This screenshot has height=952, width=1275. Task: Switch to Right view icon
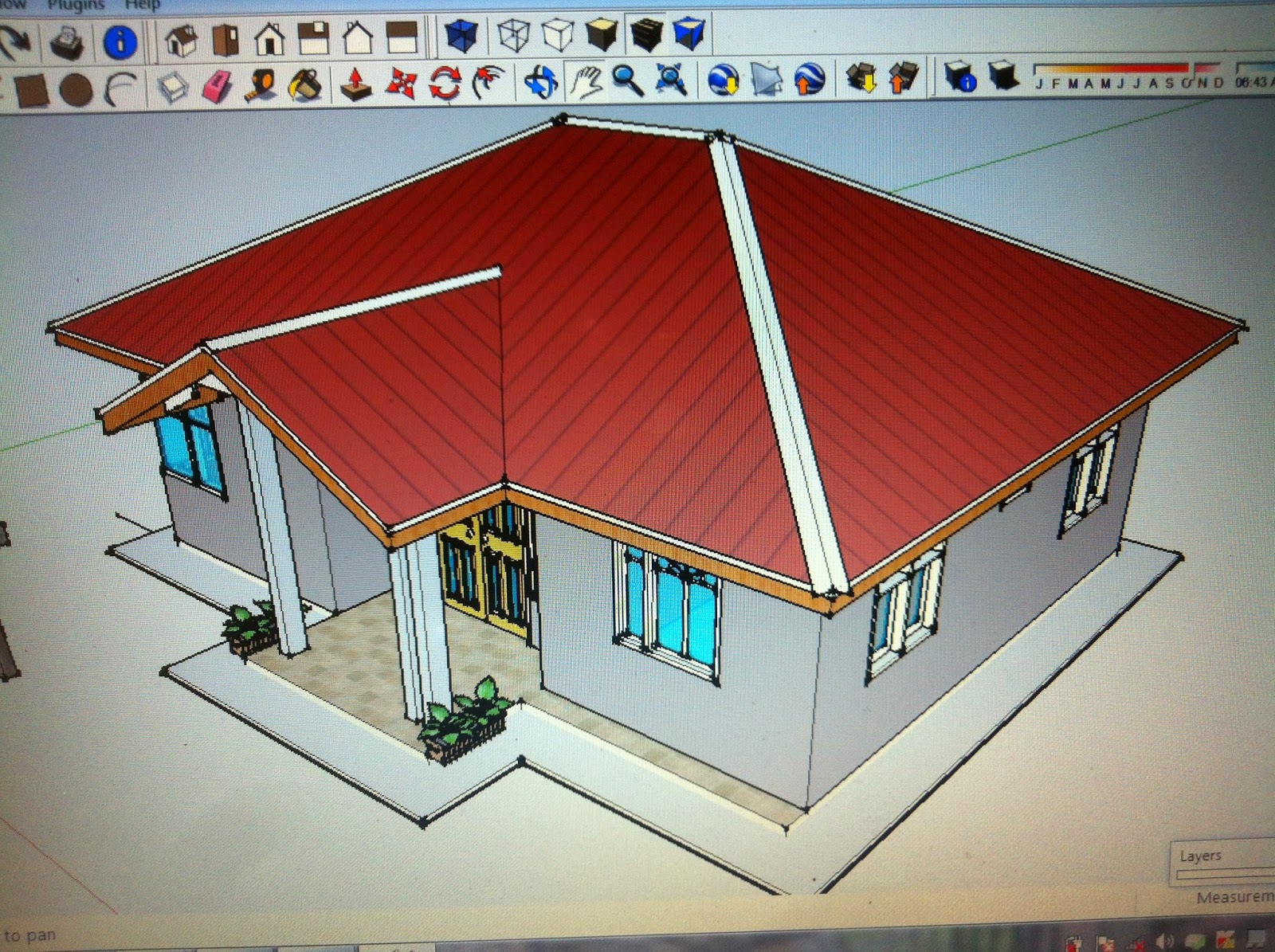pos(313,38)
